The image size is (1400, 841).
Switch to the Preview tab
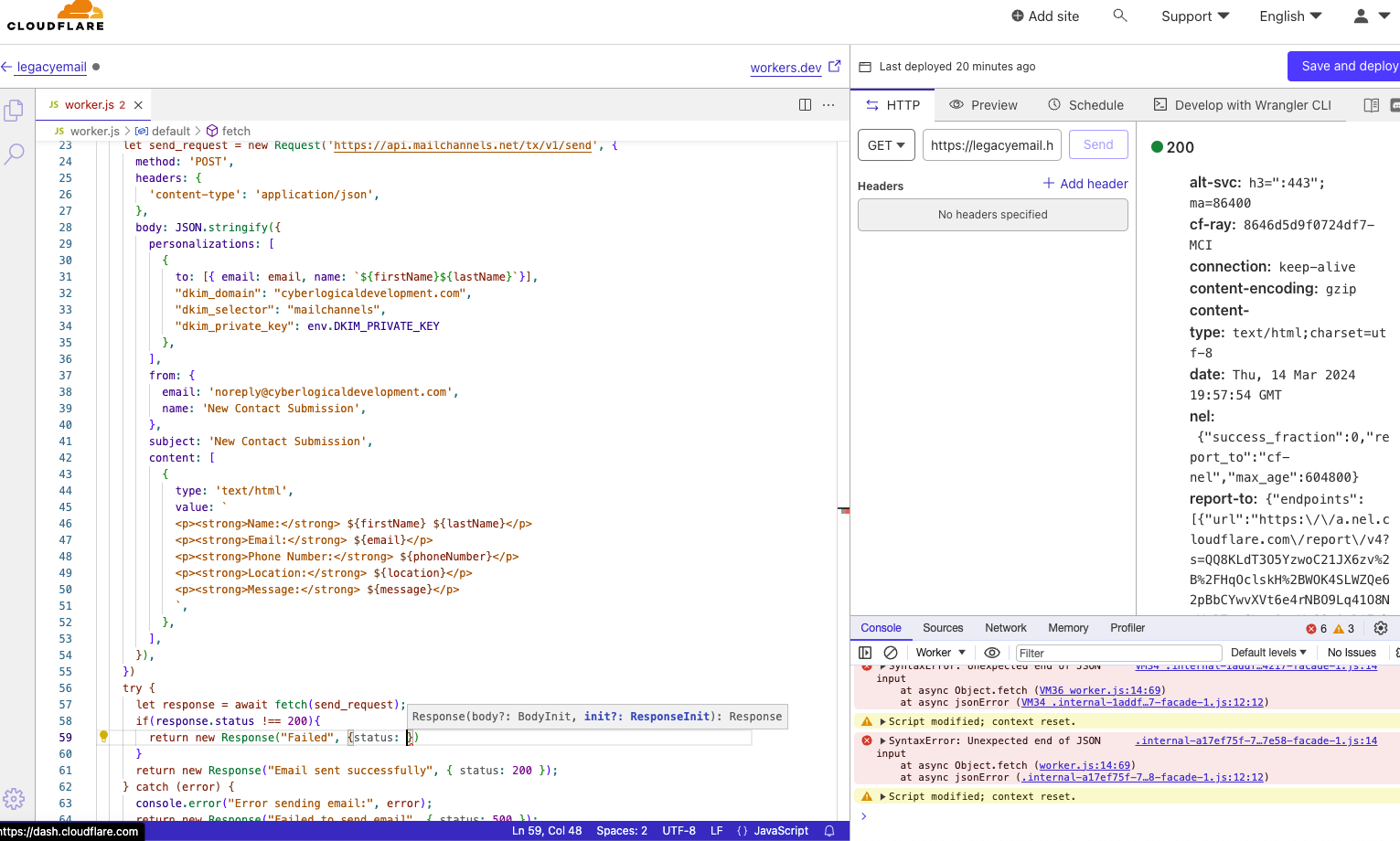click(983, 105)
